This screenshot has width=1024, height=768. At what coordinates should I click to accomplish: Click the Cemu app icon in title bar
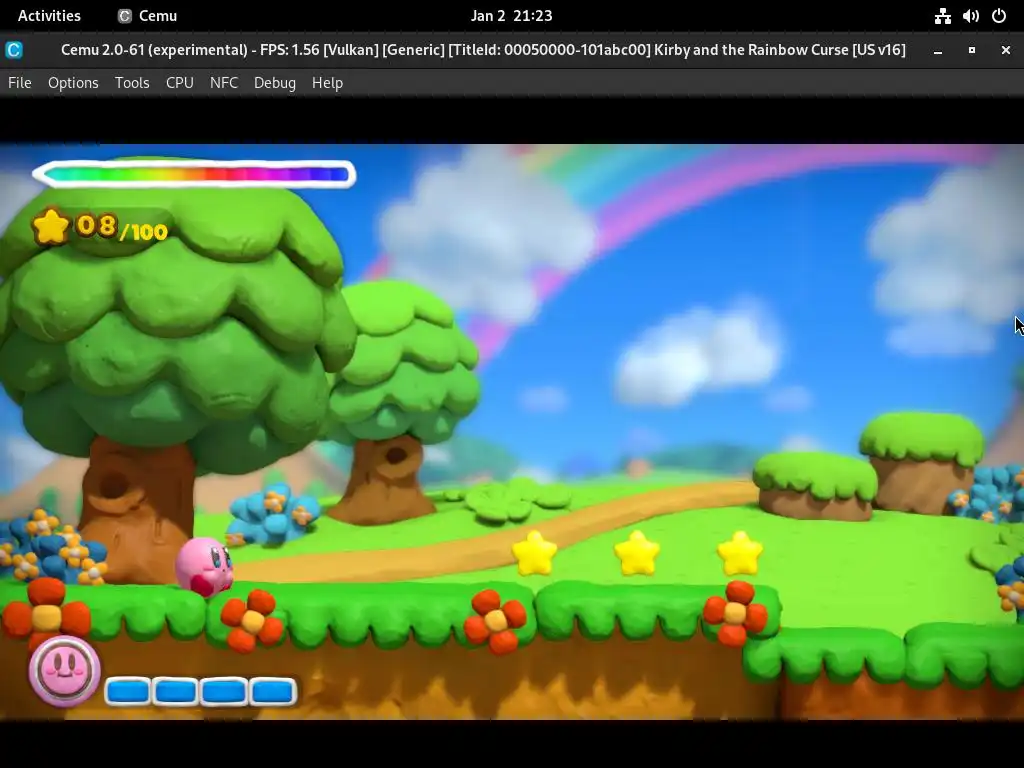[14, 50]
